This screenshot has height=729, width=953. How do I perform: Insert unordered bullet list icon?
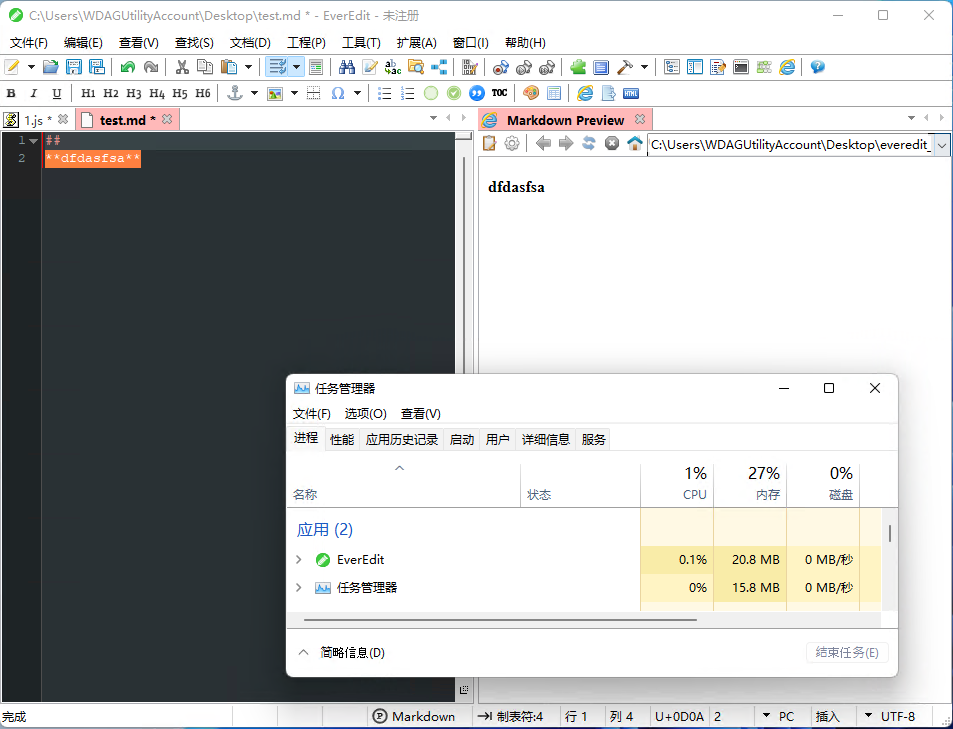coord(385,93)
